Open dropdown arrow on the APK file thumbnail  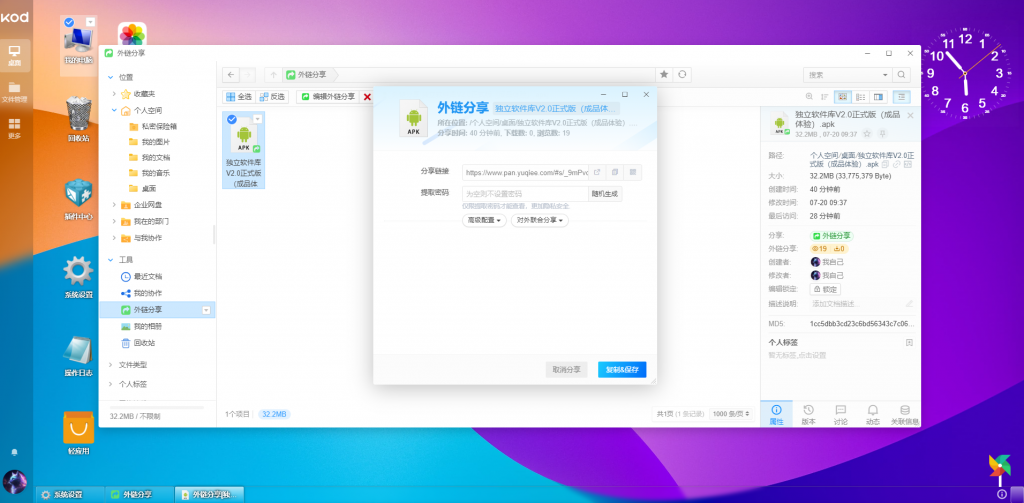(257, 119)
